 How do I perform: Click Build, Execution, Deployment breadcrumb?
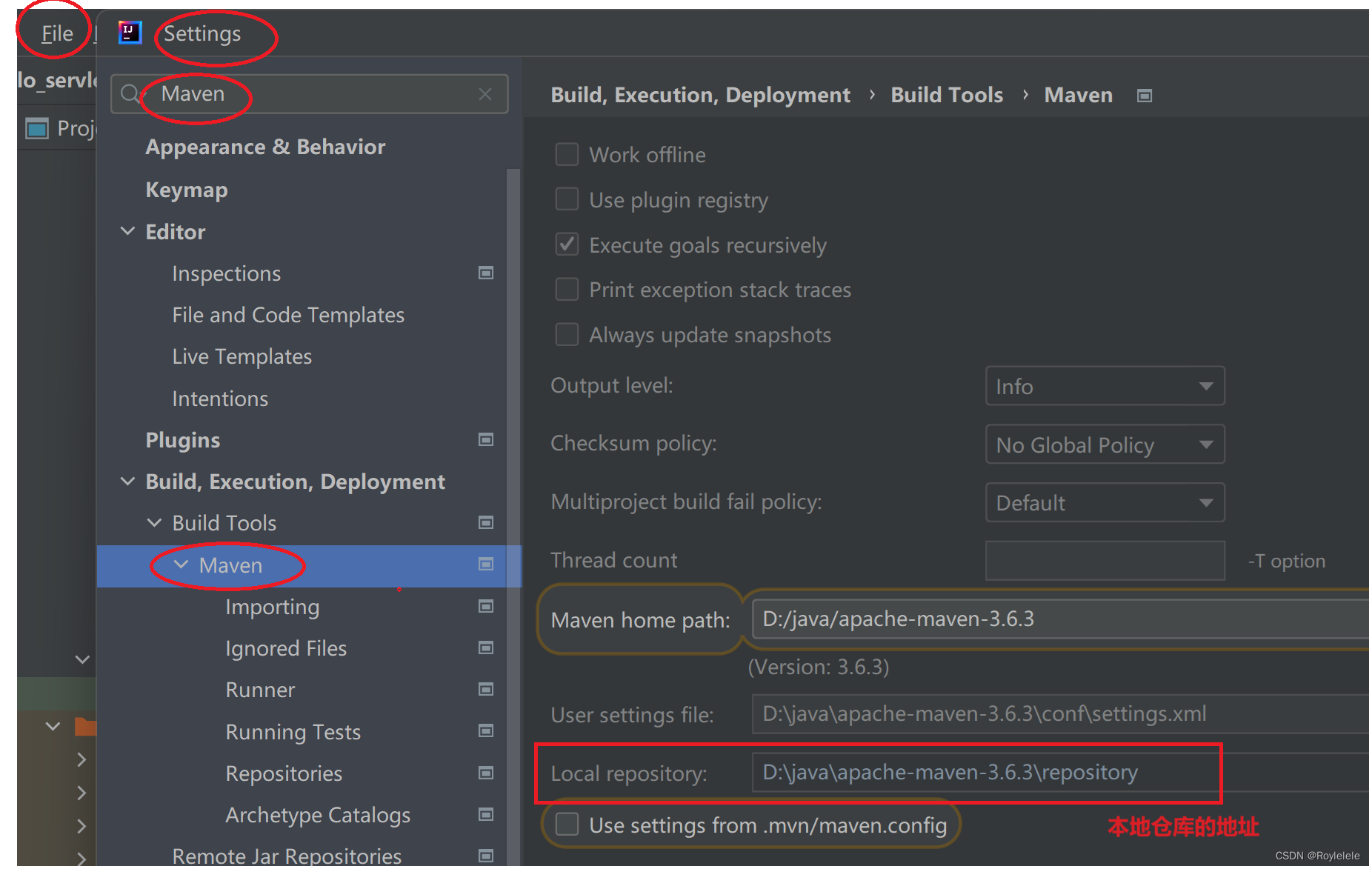pos(700,96)
